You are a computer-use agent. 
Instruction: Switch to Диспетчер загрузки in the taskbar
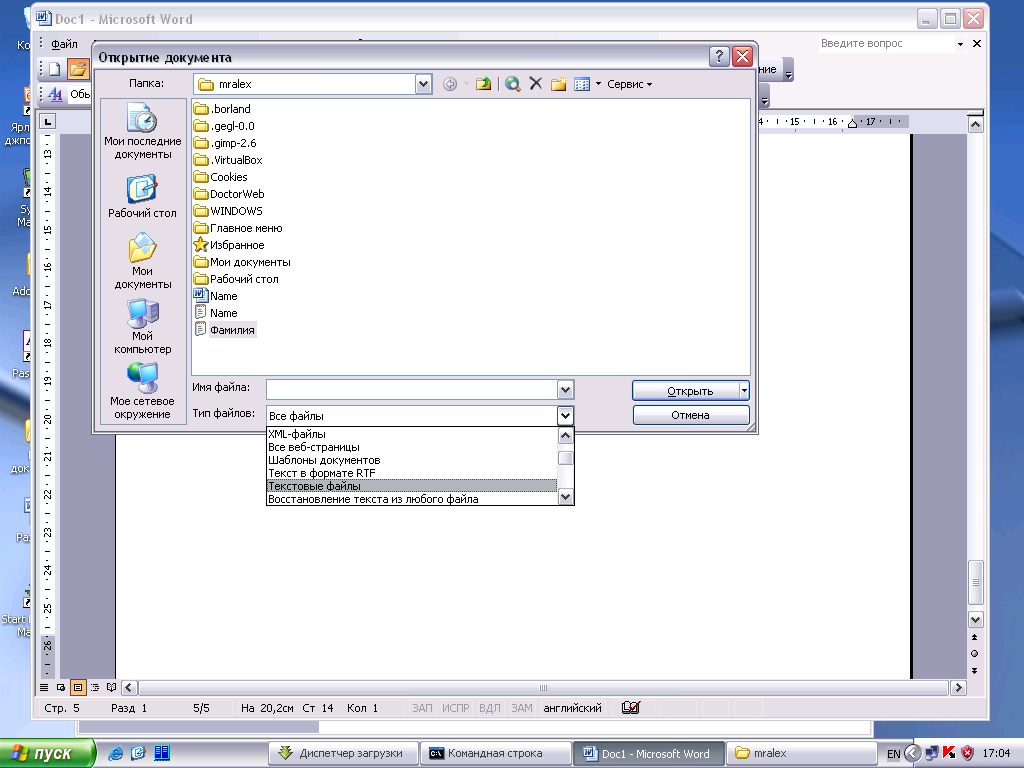[344, 753]
